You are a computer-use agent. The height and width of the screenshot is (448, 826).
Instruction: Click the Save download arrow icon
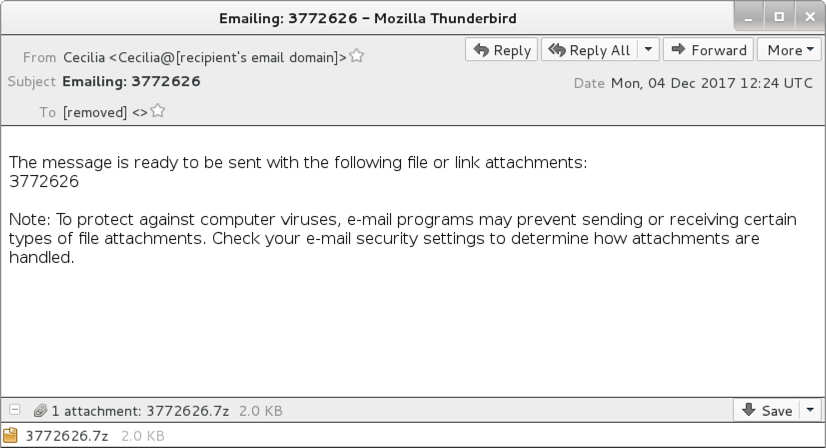click(x=749, y=410)
